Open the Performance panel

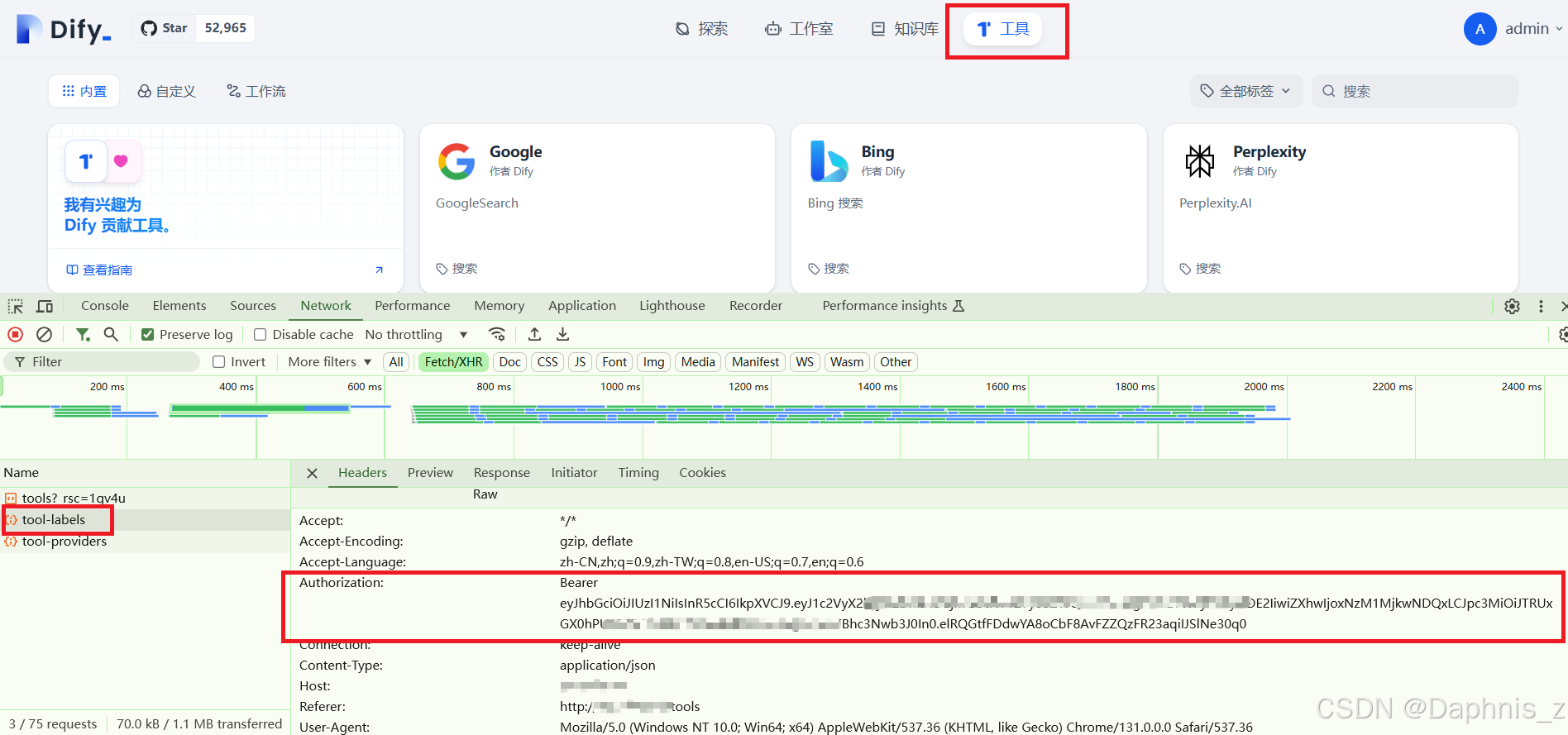413,306
